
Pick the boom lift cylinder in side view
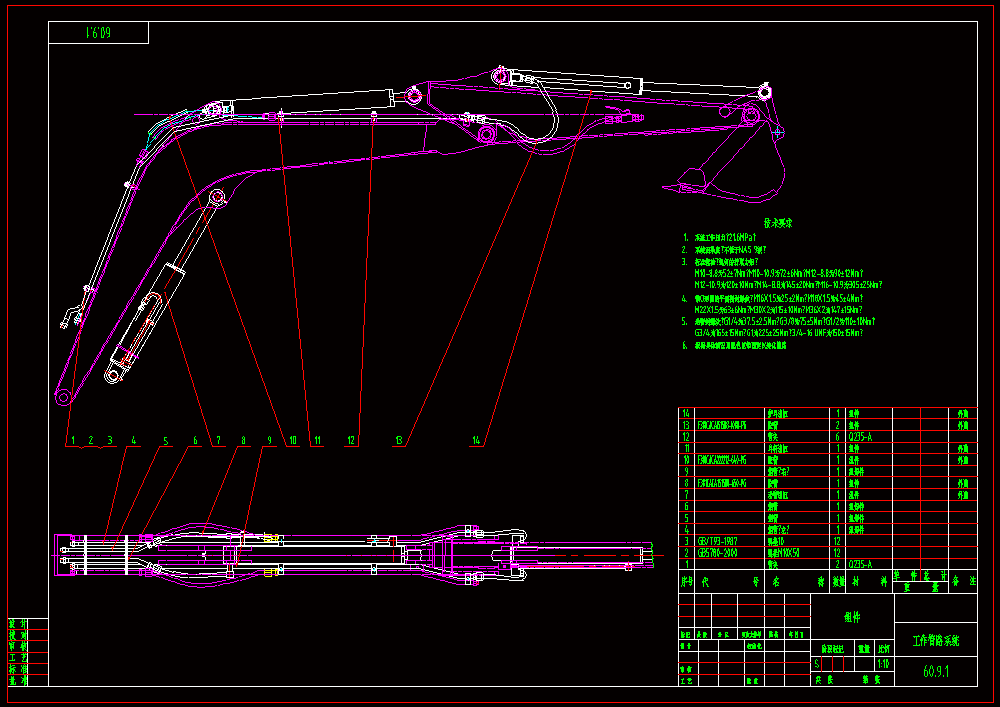(x=165, y=286)
